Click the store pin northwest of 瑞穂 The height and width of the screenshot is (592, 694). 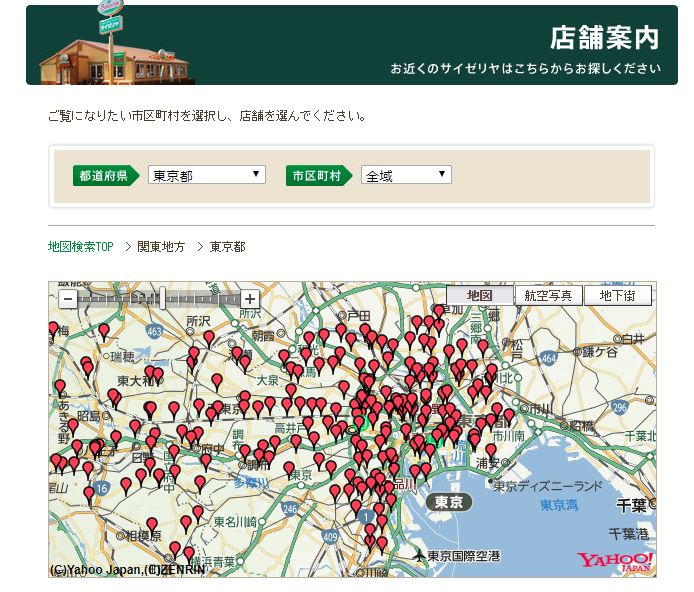tap(103, 329)
